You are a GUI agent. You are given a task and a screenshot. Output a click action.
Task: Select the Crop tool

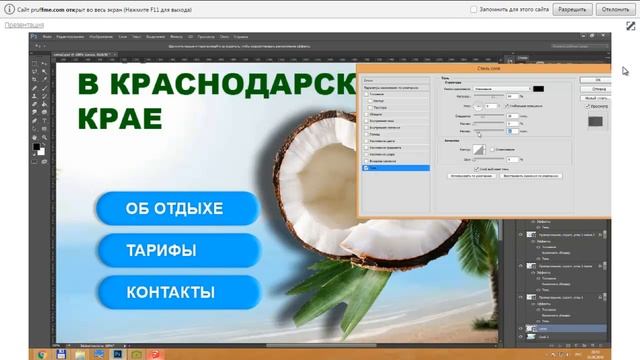tap(35, 80)
